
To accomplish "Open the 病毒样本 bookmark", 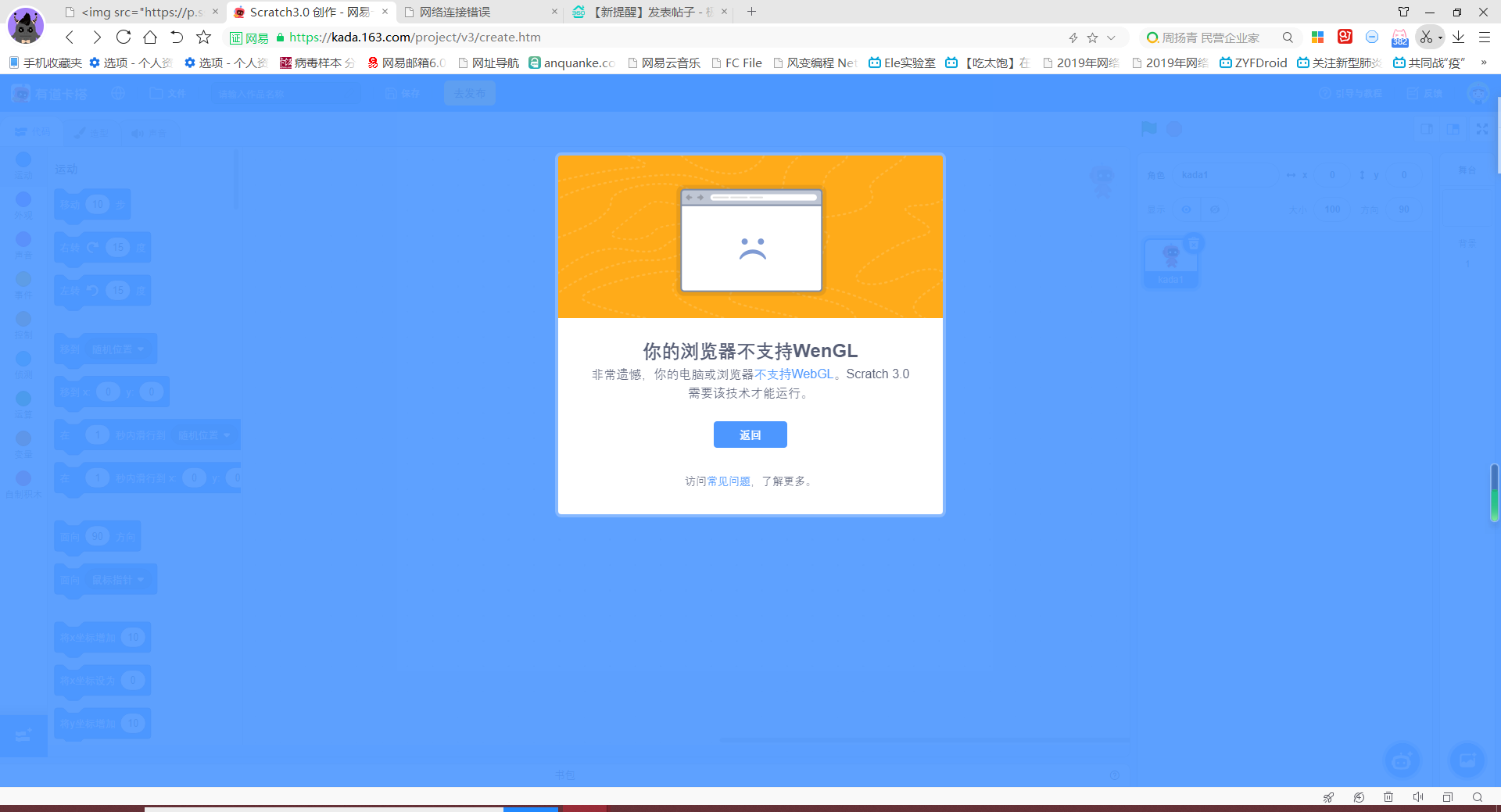I will click(x=317, y=63).
